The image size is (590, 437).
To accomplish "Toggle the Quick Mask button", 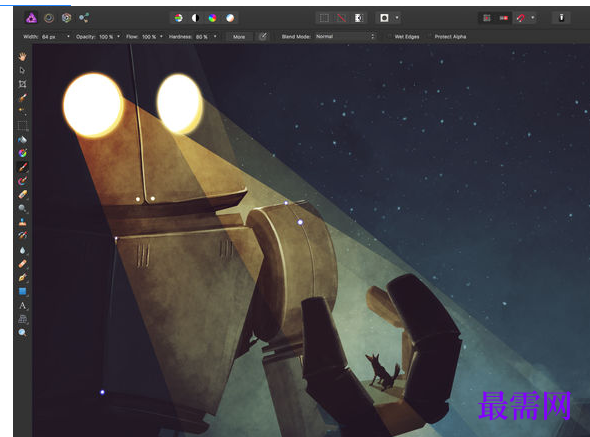I will pyautogui.click(x=384, y=18).
